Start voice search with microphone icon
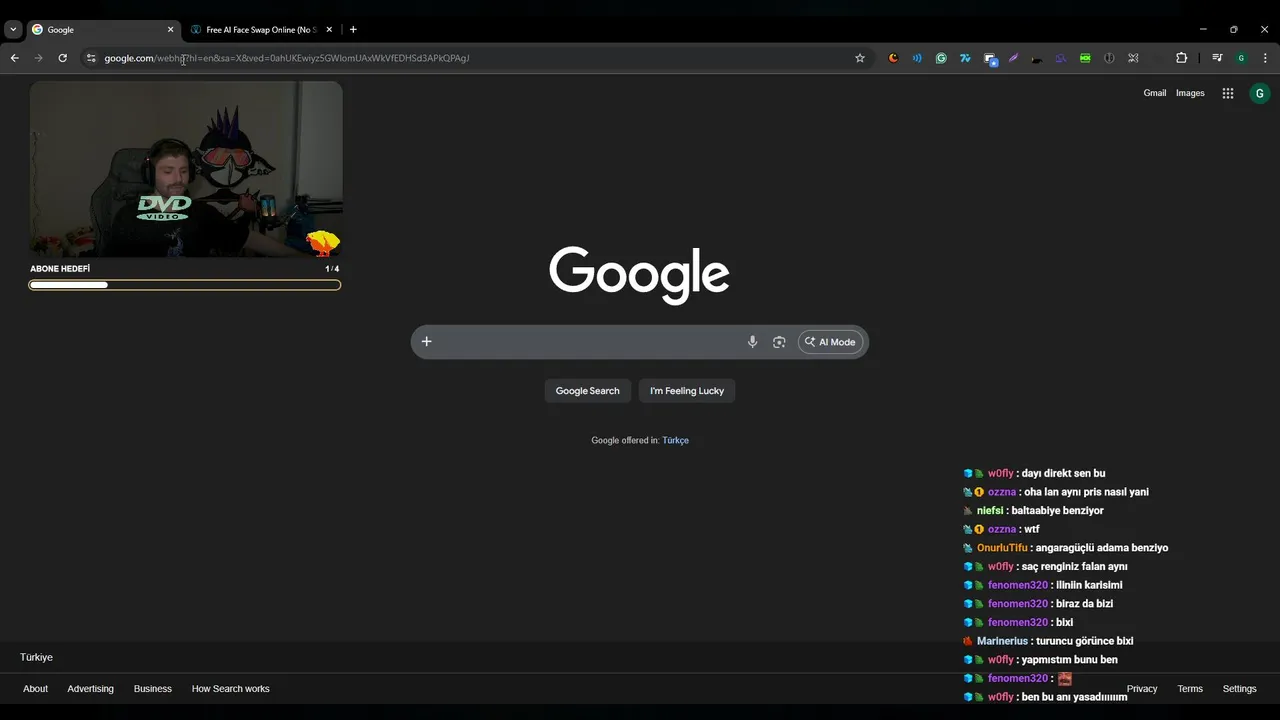 coord(752,342)
